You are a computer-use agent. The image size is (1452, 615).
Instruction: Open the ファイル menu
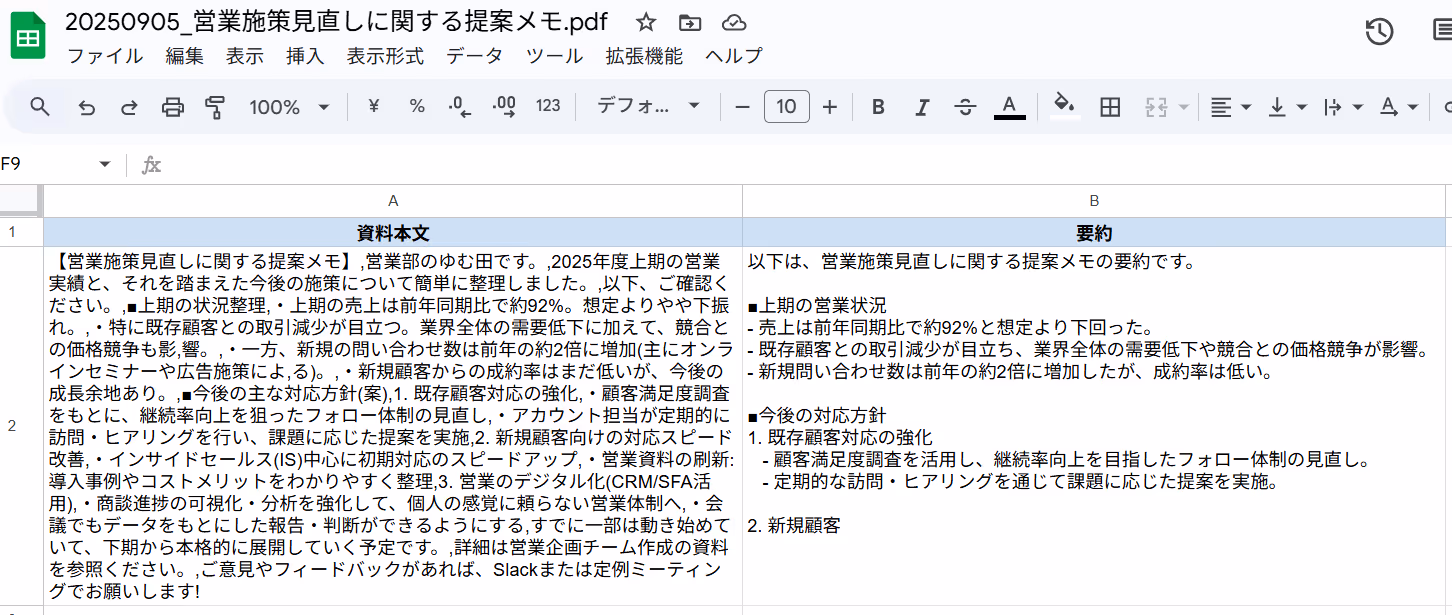[105, 56]
